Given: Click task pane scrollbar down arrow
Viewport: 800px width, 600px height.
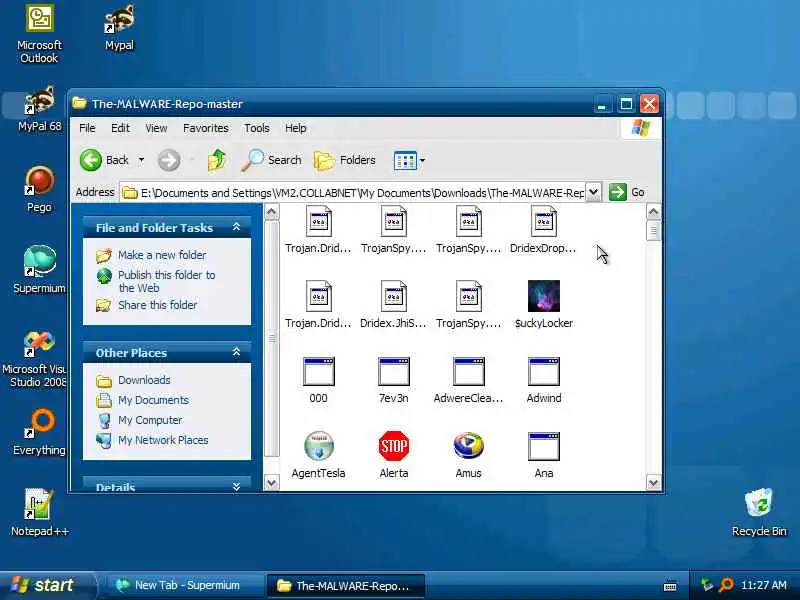Looking at the screenshot, I should [x=272, y=482].
